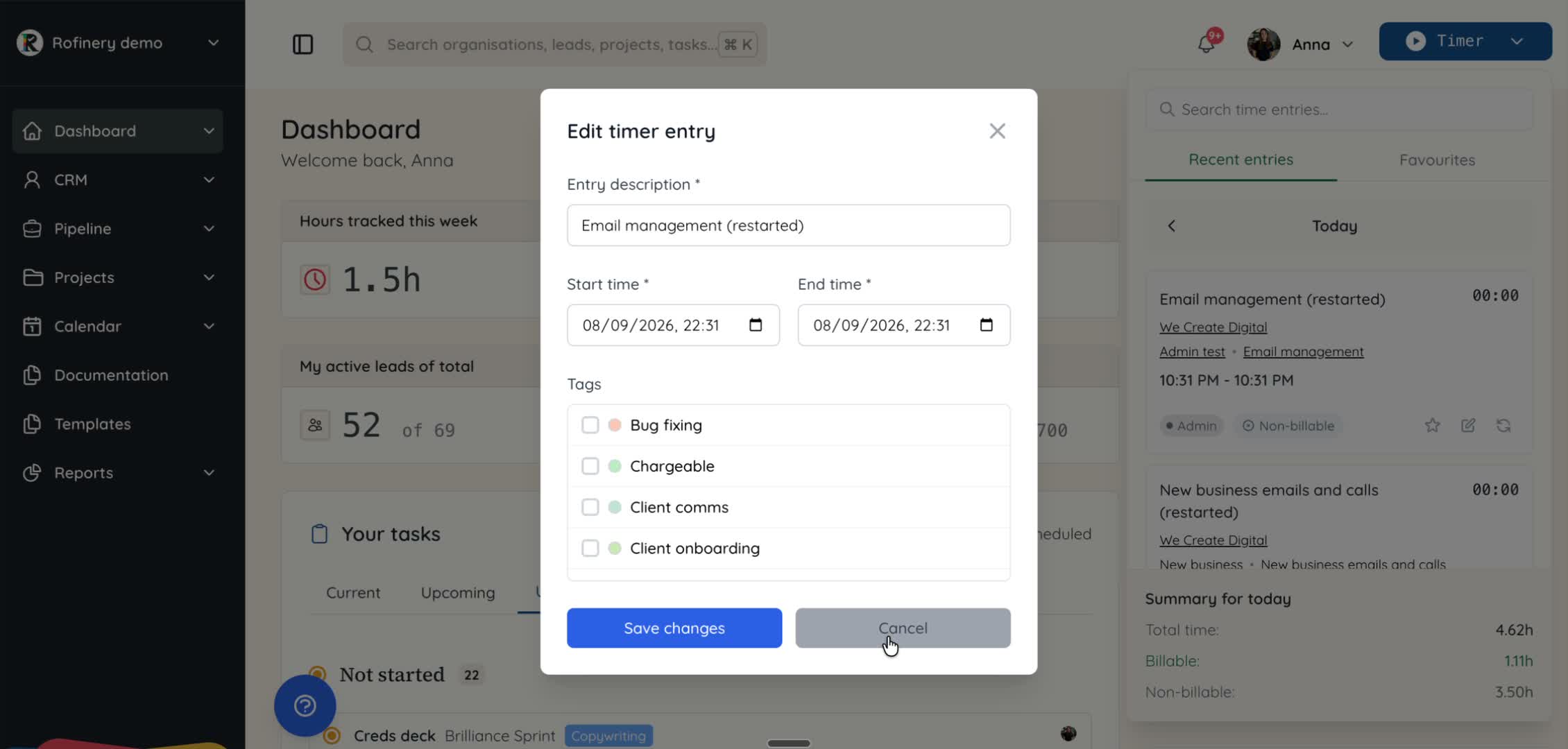The image size is (1568, 749).
Task: Click the Templates sidebar icon
Action: 32,424
